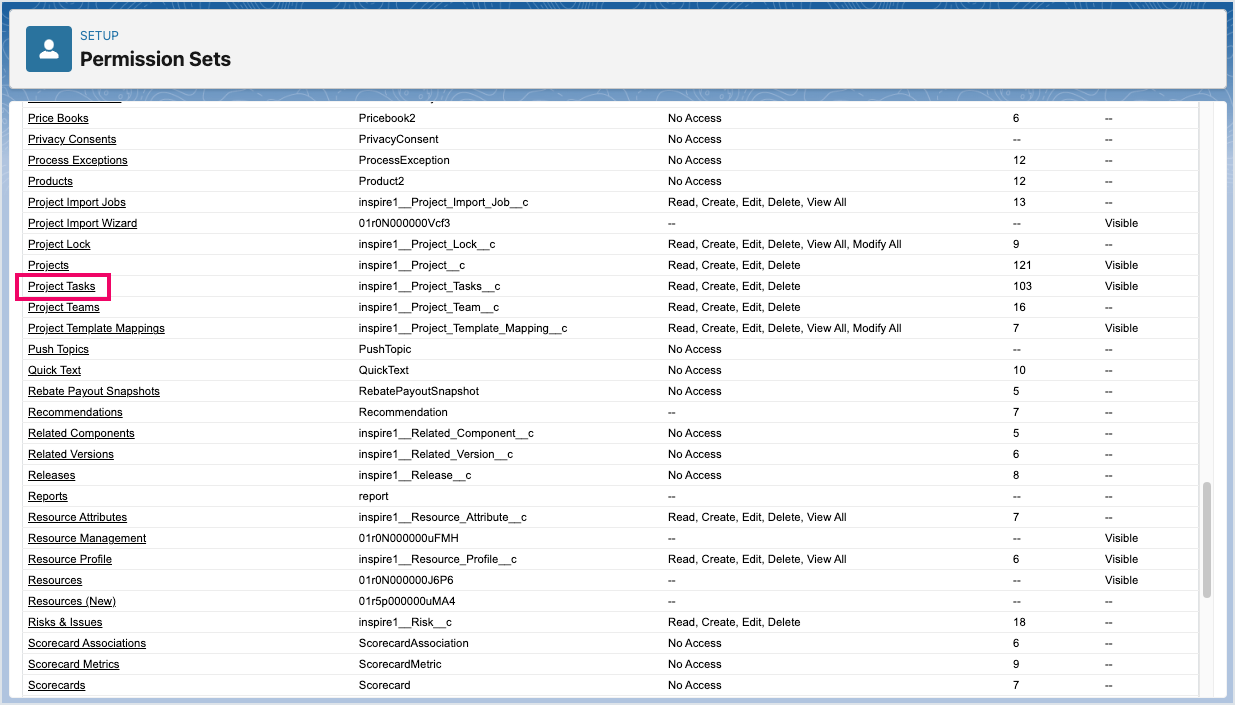Viewport: 1235px width, 705px height.
Task: Go to the Projects object link
Action: (48, 266)
